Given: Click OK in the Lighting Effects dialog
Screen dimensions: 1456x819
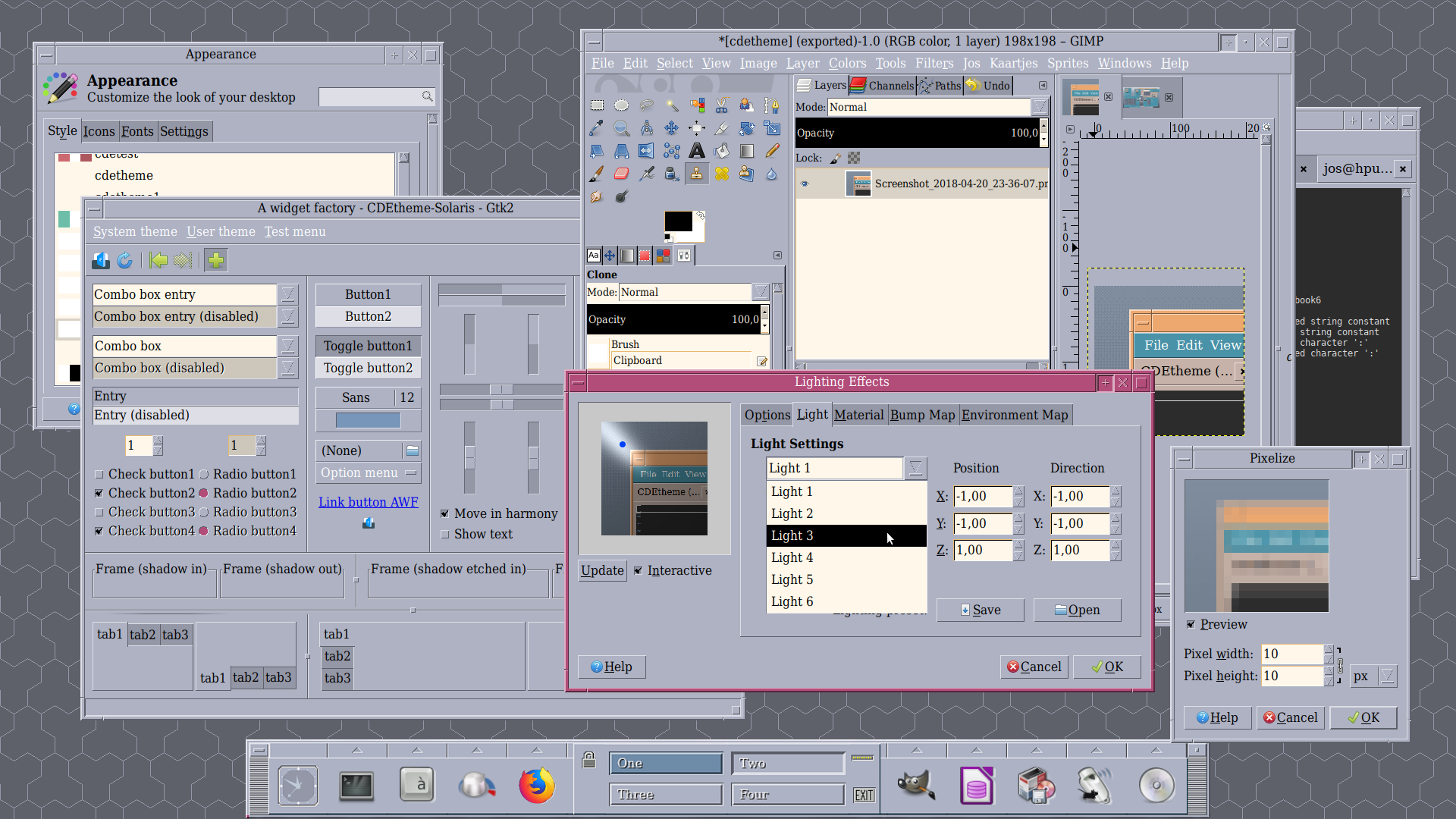Looking at the screenshot, I should [1107, 667].
